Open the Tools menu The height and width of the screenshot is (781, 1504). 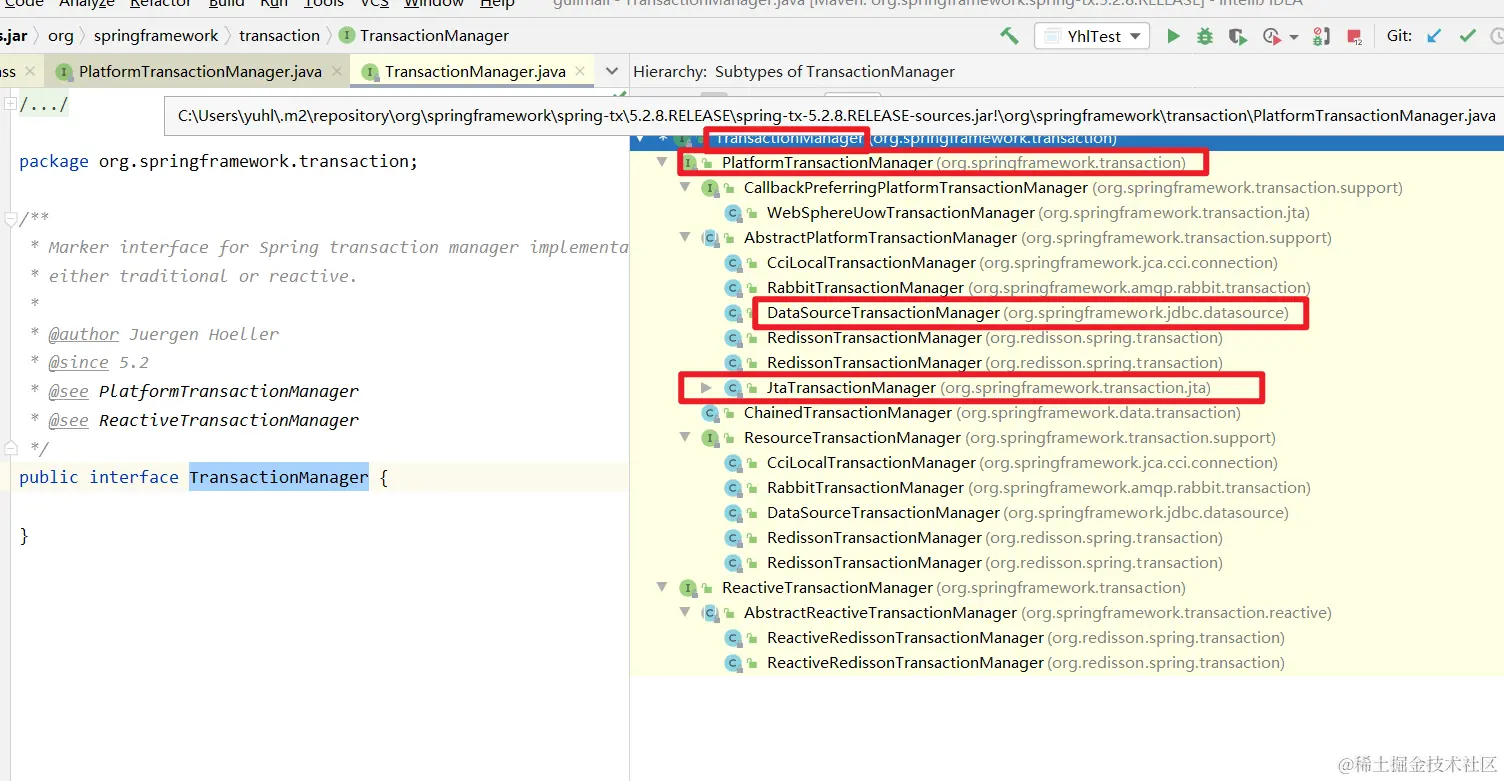coord(324,4)
